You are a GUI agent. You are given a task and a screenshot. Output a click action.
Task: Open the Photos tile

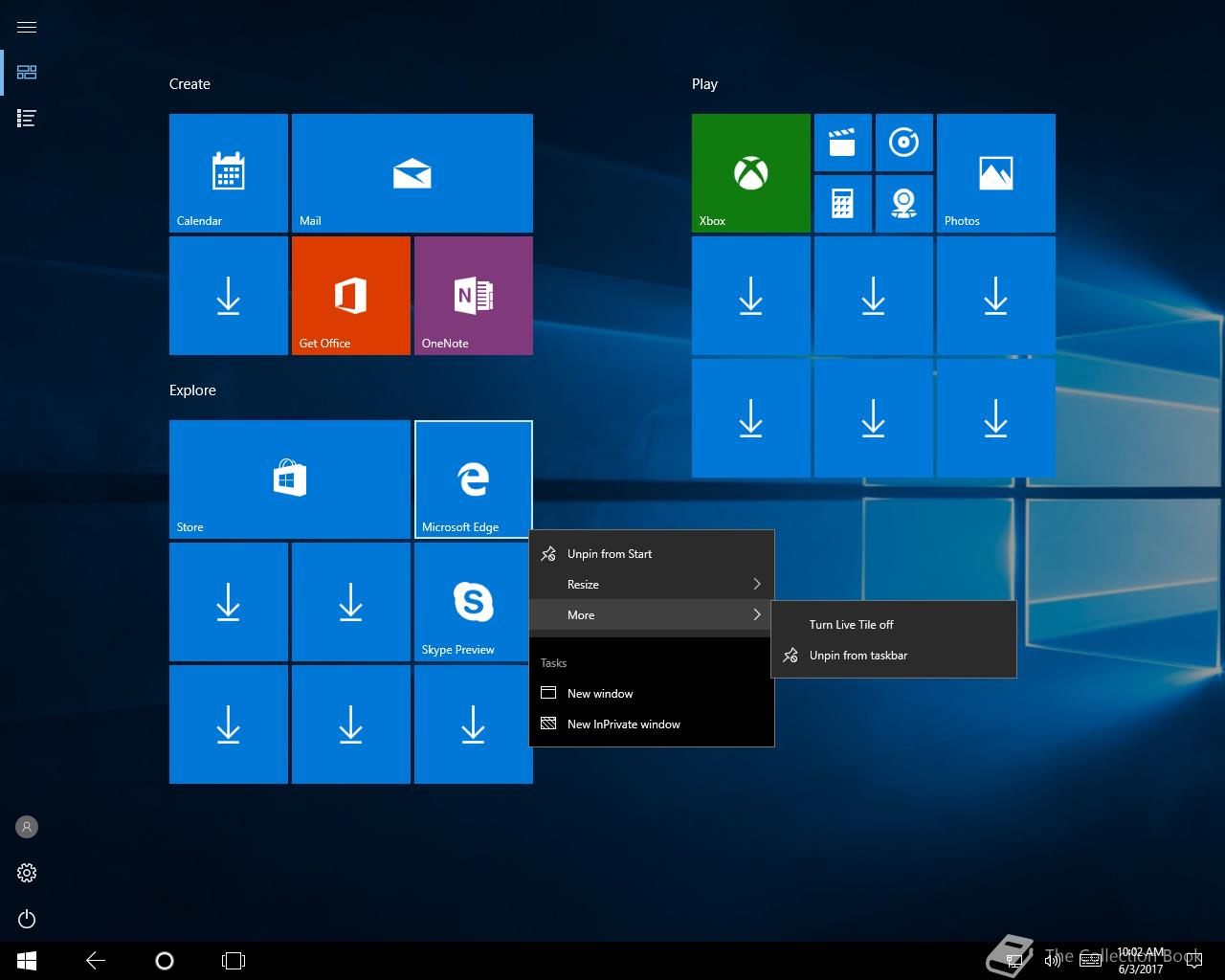click(x=996, y=173)
